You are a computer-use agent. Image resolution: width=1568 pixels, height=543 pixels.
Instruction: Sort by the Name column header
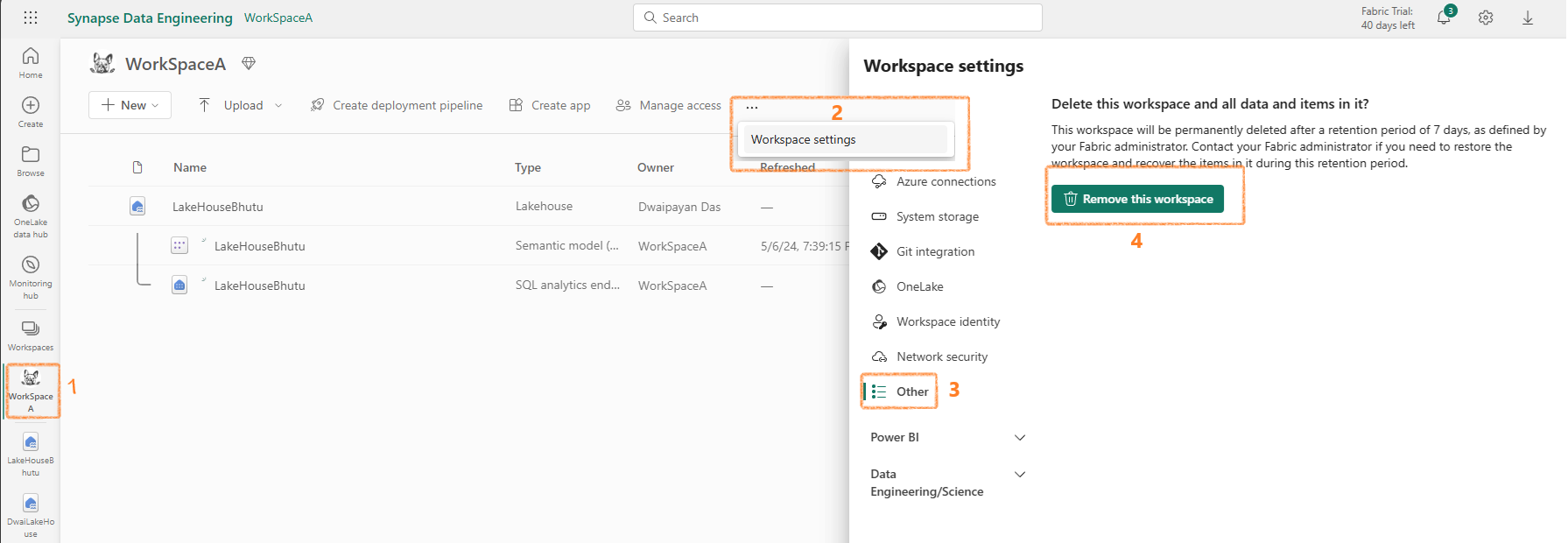pos(190,167)
